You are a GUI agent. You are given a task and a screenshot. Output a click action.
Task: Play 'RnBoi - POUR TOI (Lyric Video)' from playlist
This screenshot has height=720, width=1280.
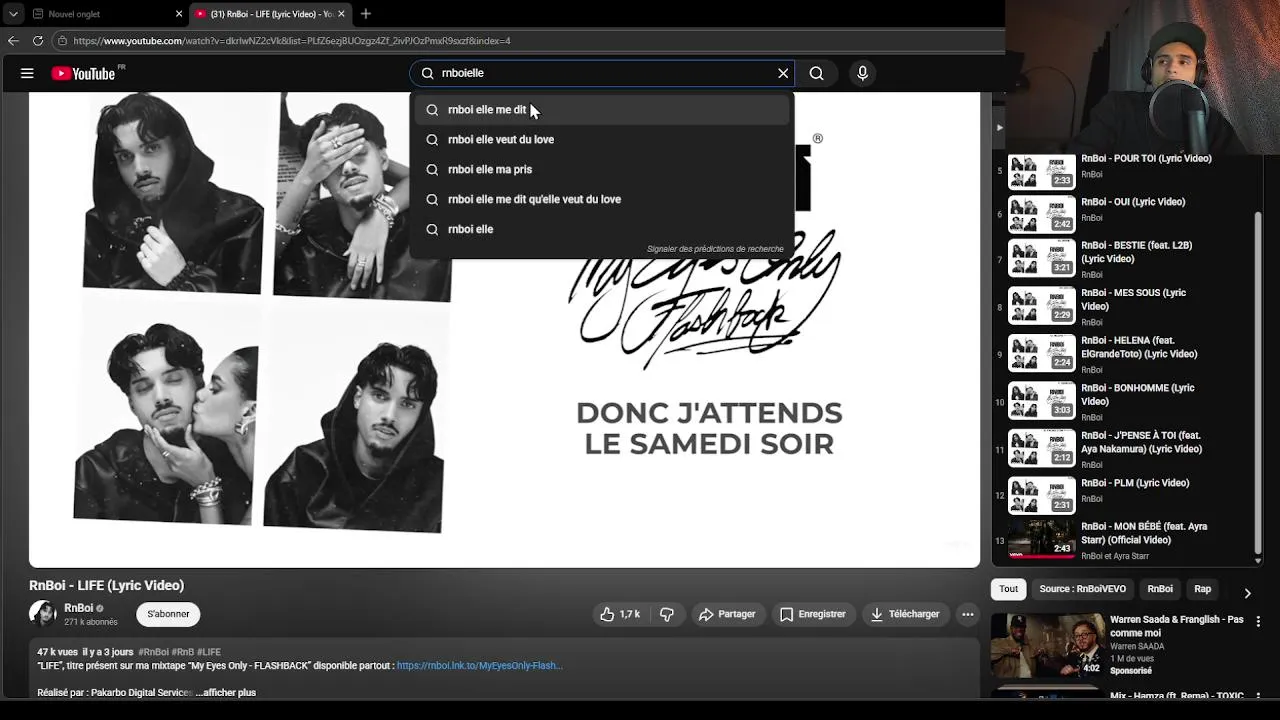(x=1122, y=170)
